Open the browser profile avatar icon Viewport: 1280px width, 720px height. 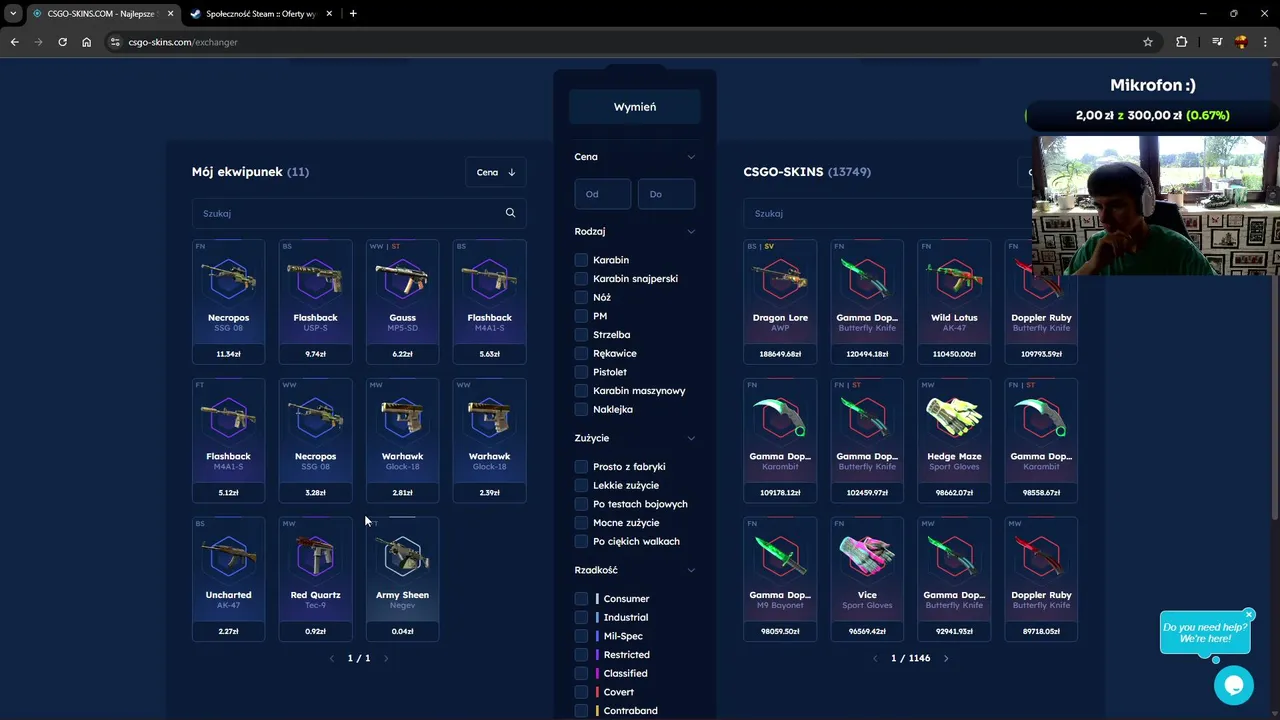(x=1241, y=42)
